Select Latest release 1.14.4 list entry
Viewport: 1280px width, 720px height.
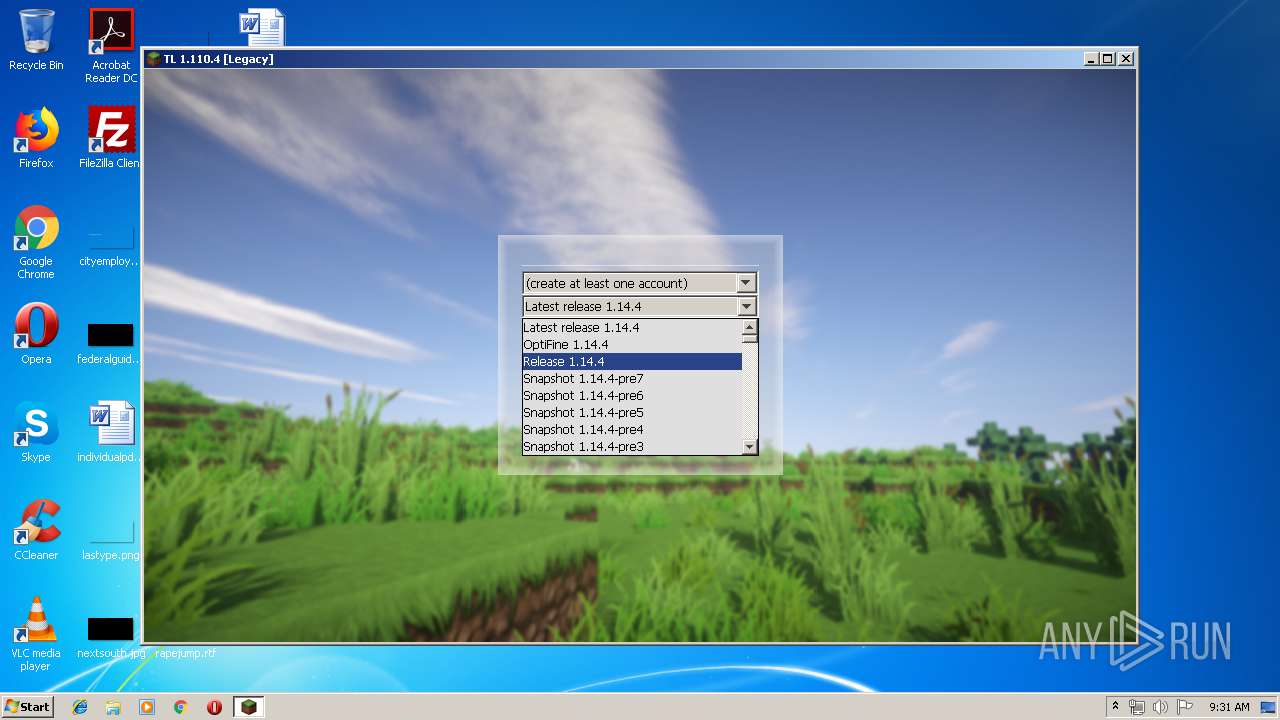pyautogui.click(x=632, y=327)
